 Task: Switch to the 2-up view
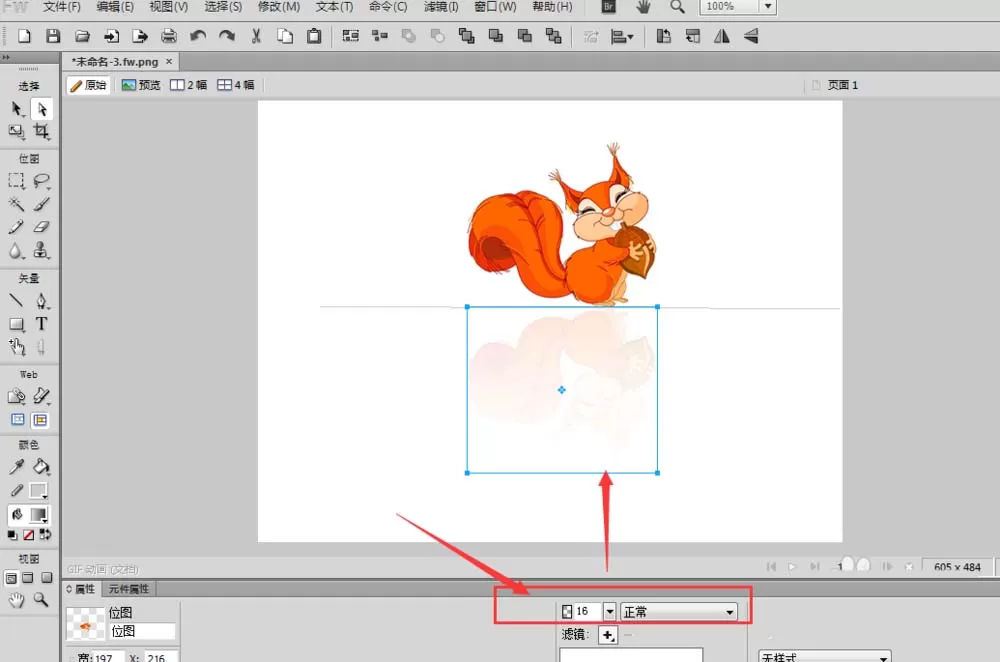coord(188,85)
